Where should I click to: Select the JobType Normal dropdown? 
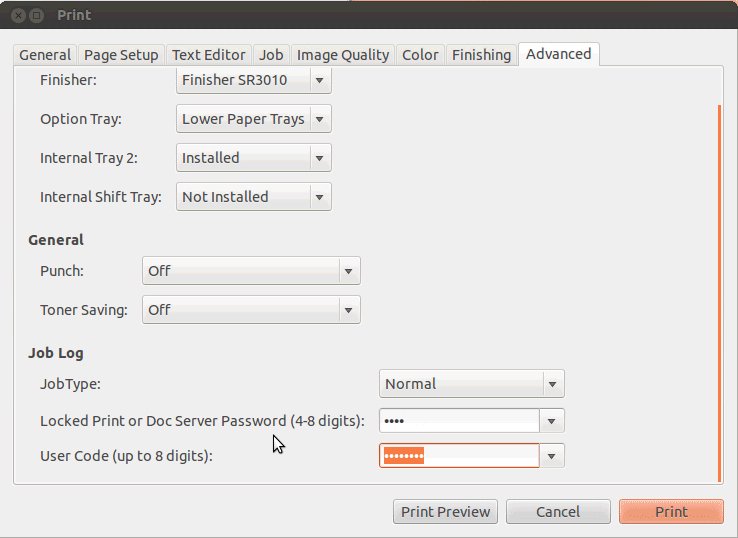click(472, 384)
